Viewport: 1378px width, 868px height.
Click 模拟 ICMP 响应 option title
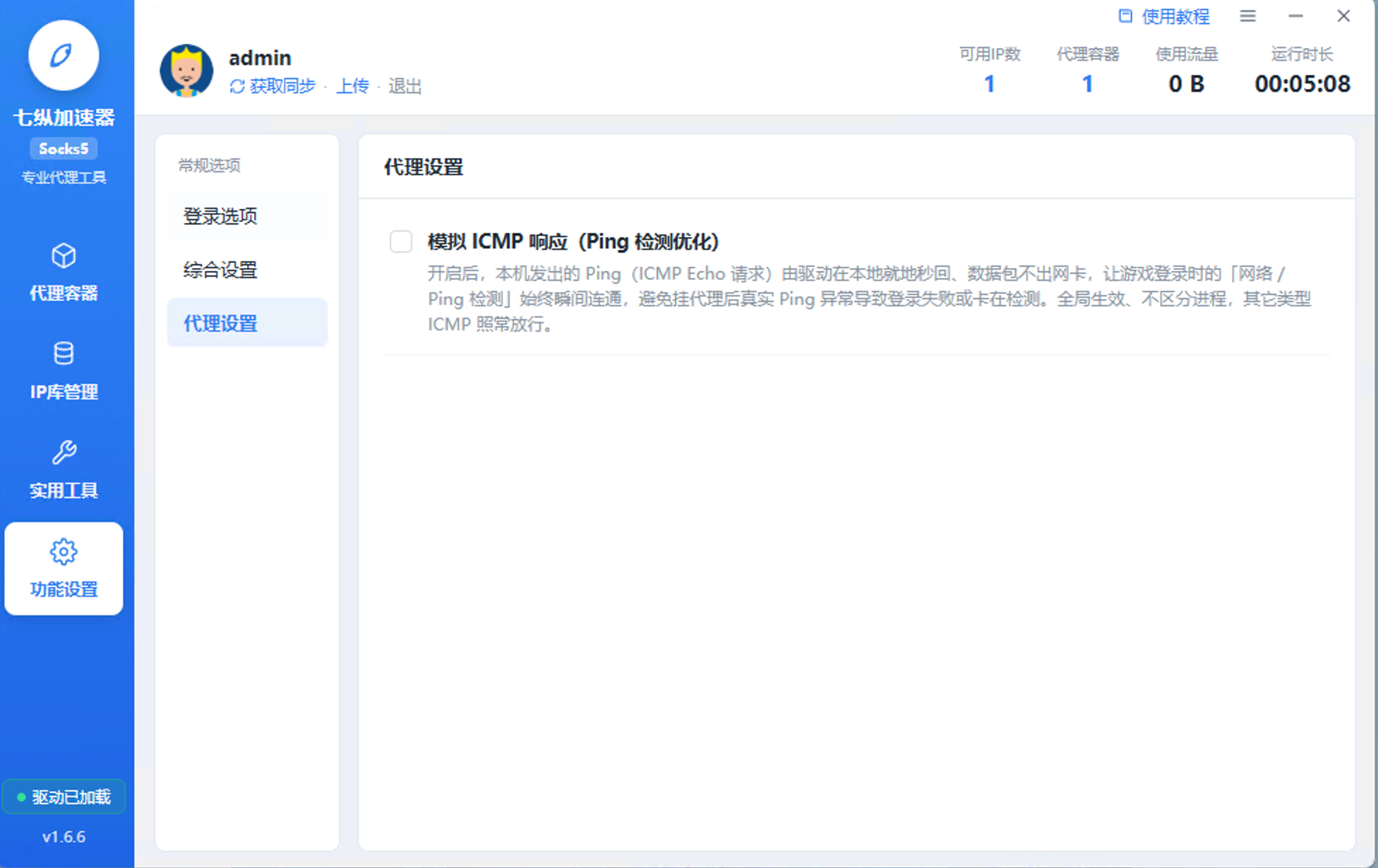pos(573,241)
